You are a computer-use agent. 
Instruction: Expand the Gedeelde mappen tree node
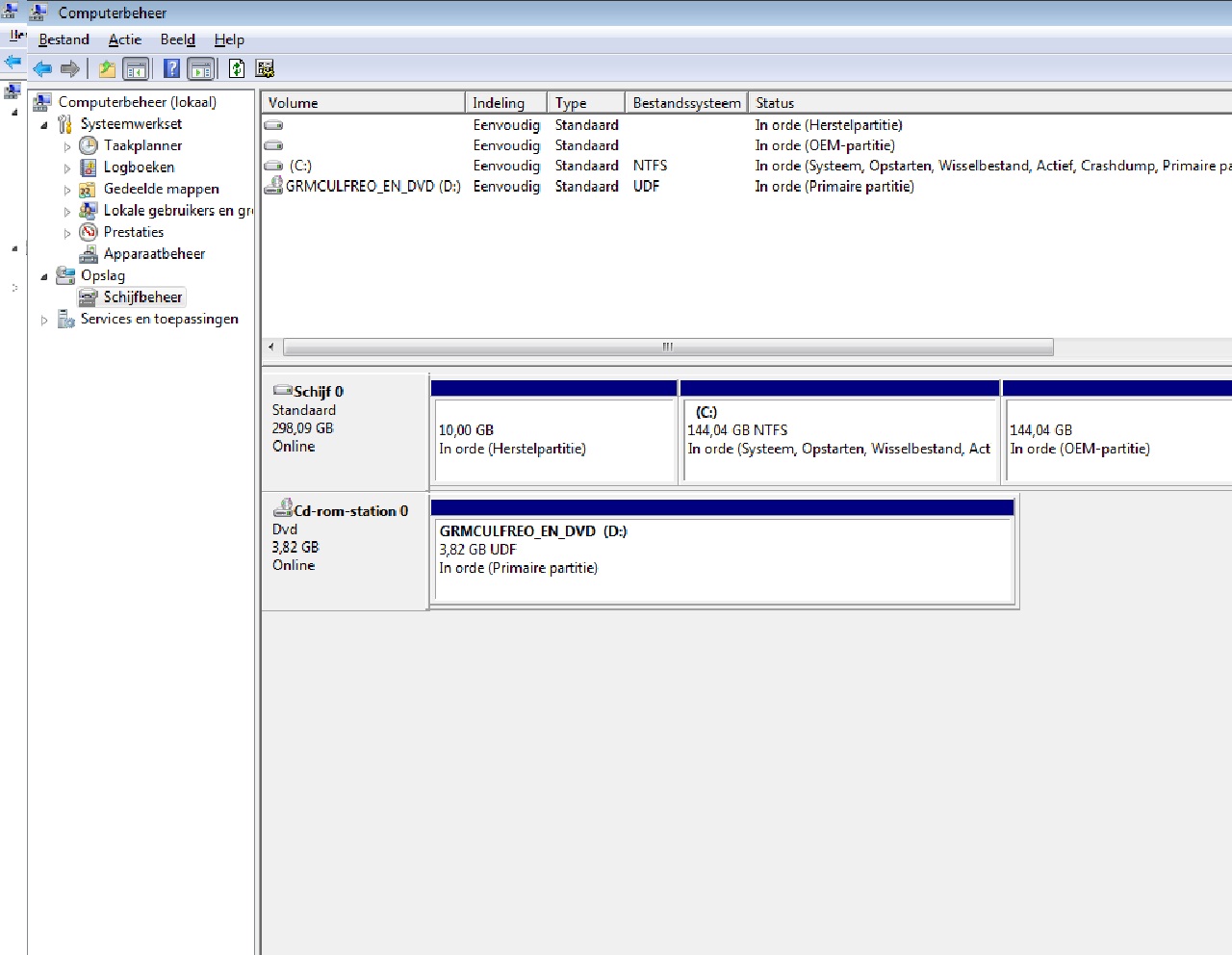(67, 190)
